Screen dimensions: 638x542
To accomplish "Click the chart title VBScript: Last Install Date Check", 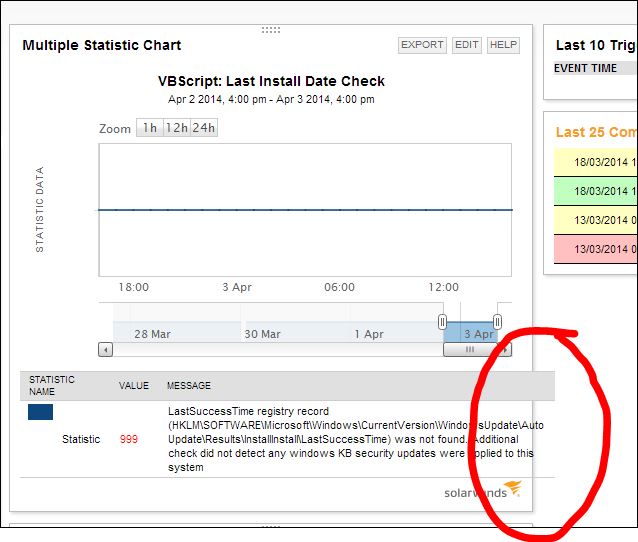I will [271, 81].
